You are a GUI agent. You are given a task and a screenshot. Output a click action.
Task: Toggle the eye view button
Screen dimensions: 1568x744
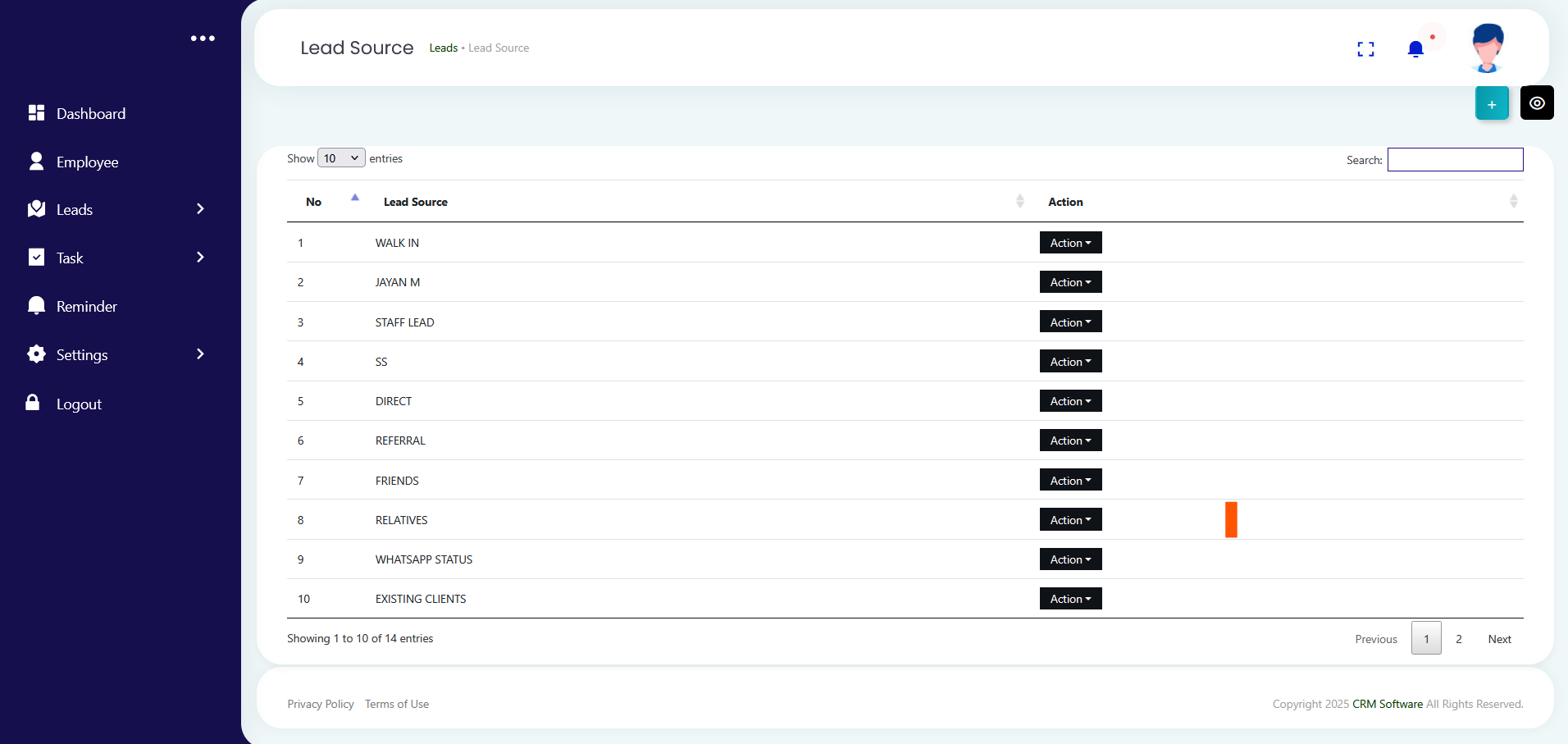tap(1537, 103)
